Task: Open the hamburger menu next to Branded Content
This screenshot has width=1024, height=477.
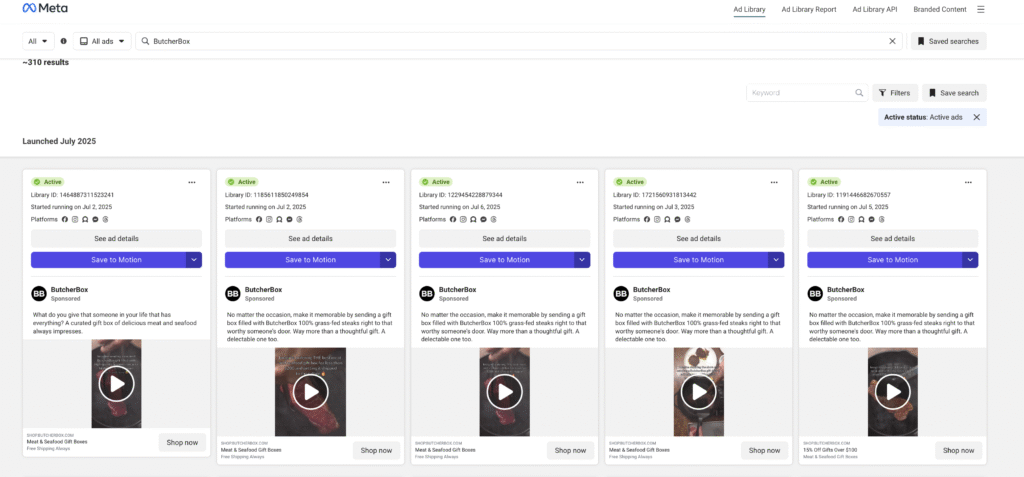Action: point(980,9)
